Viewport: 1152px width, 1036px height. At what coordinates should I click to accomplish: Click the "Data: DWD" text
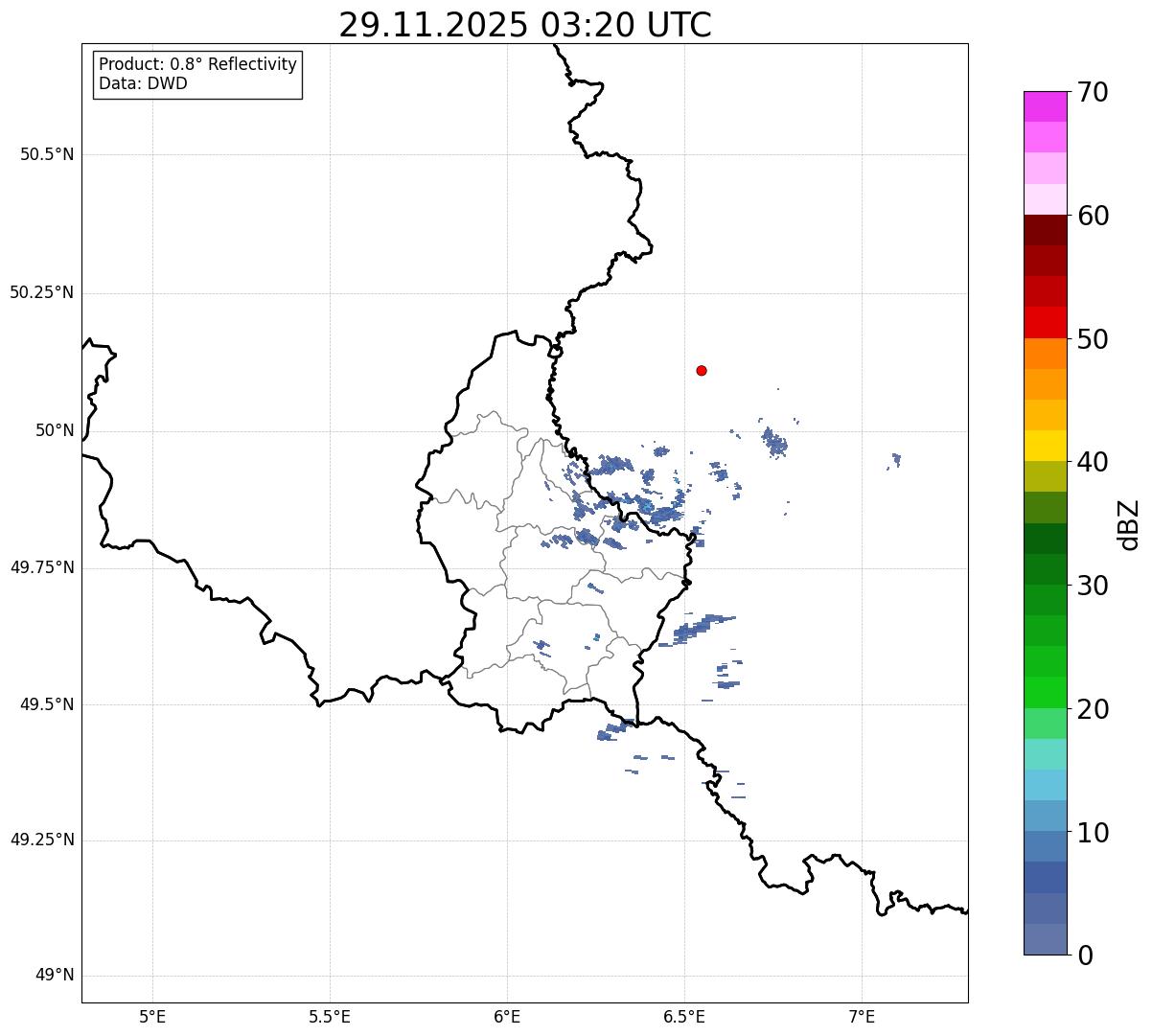click(x=143, y=83)
